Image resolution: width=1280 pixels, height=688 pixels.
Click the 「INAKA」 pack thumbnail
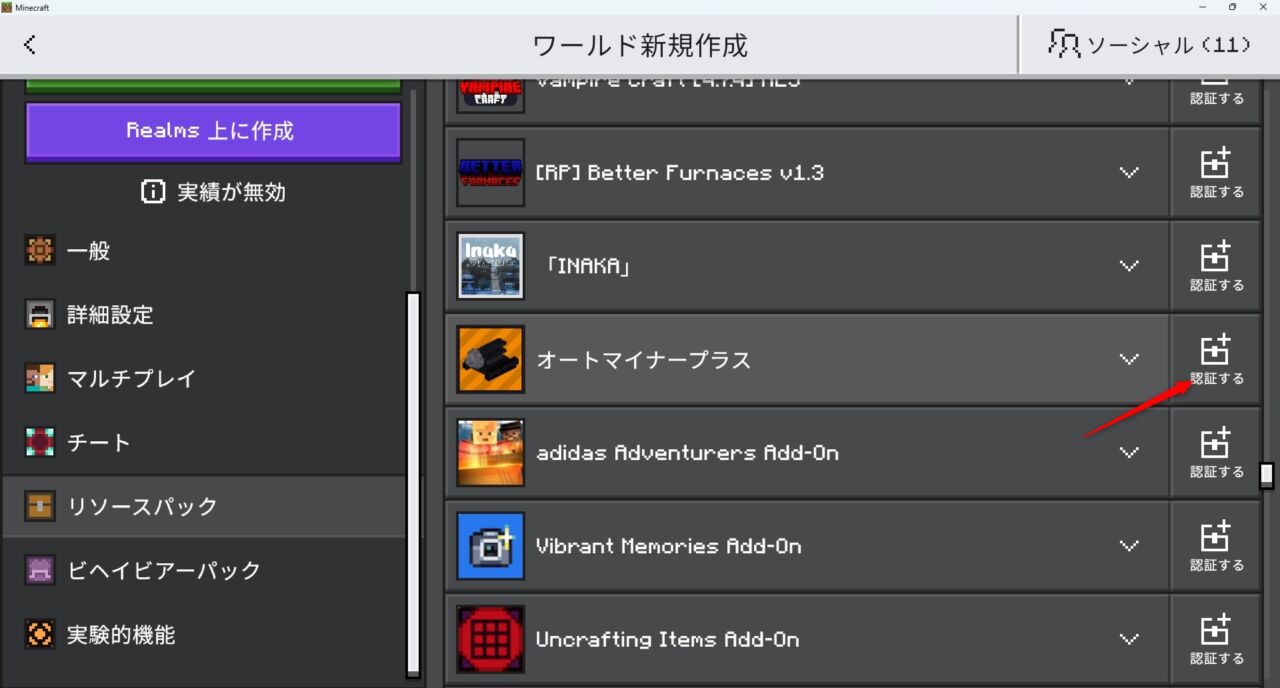click(x=490, y=266)
